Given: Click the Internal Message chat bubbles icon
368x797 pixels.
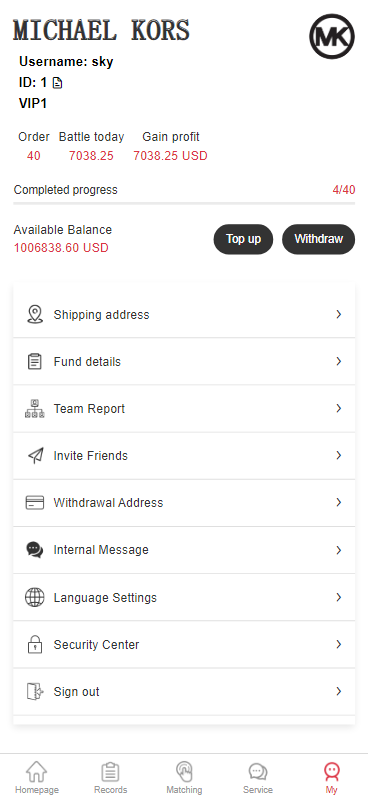Looking at the screenshot, I should coord(35,550).
